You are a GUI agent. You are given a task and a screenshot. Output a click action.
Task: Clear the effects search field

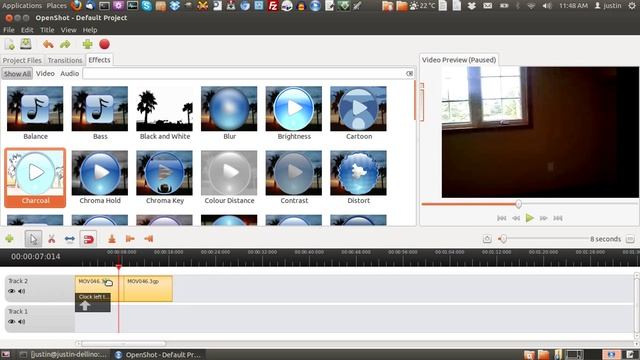click(x=409, y=73)
